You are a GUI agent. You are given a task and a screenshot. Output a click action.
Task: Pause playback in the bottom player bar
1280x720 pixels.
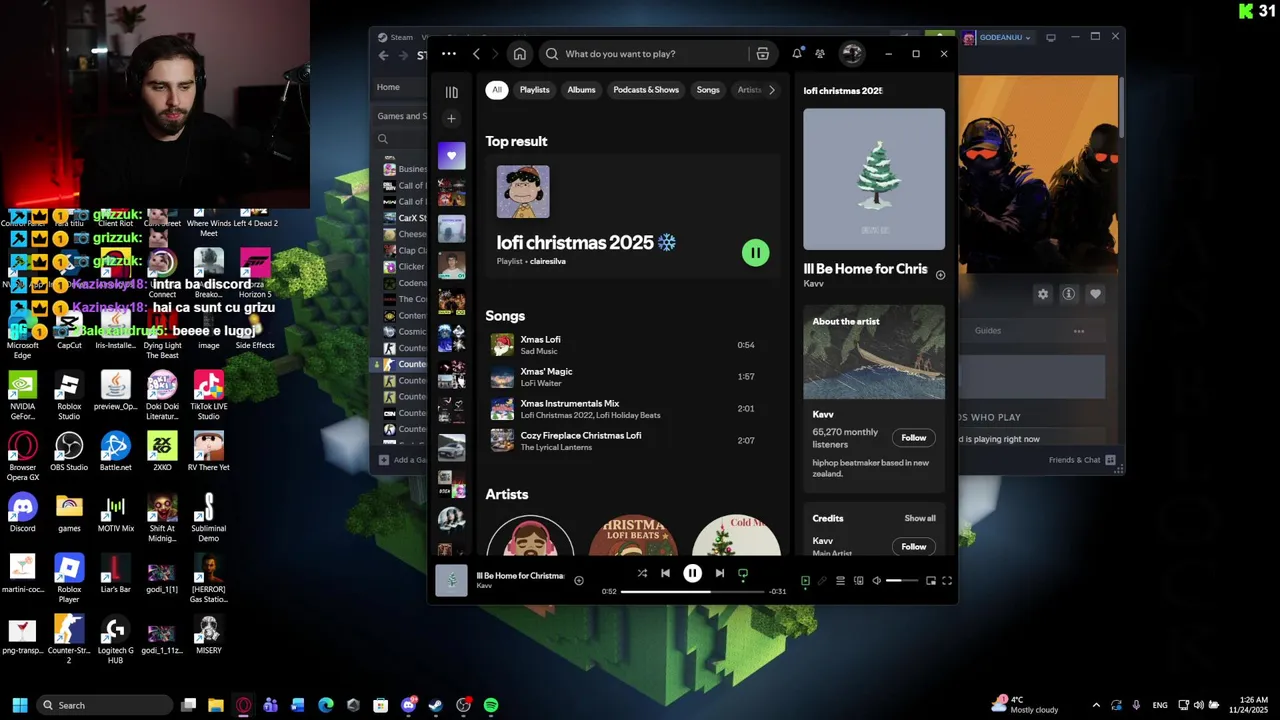pyautogui.click(x=692, y=573)
